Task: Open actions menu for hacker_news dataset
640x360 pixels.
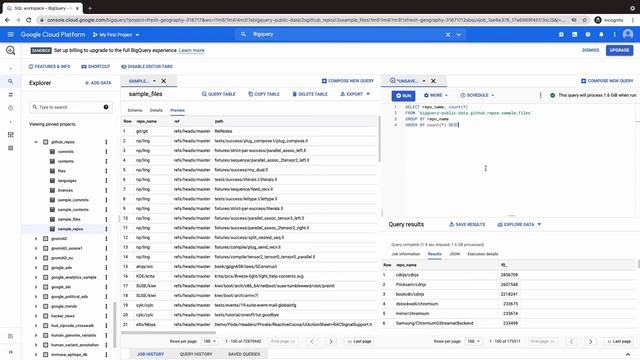Action: point(106,316)
